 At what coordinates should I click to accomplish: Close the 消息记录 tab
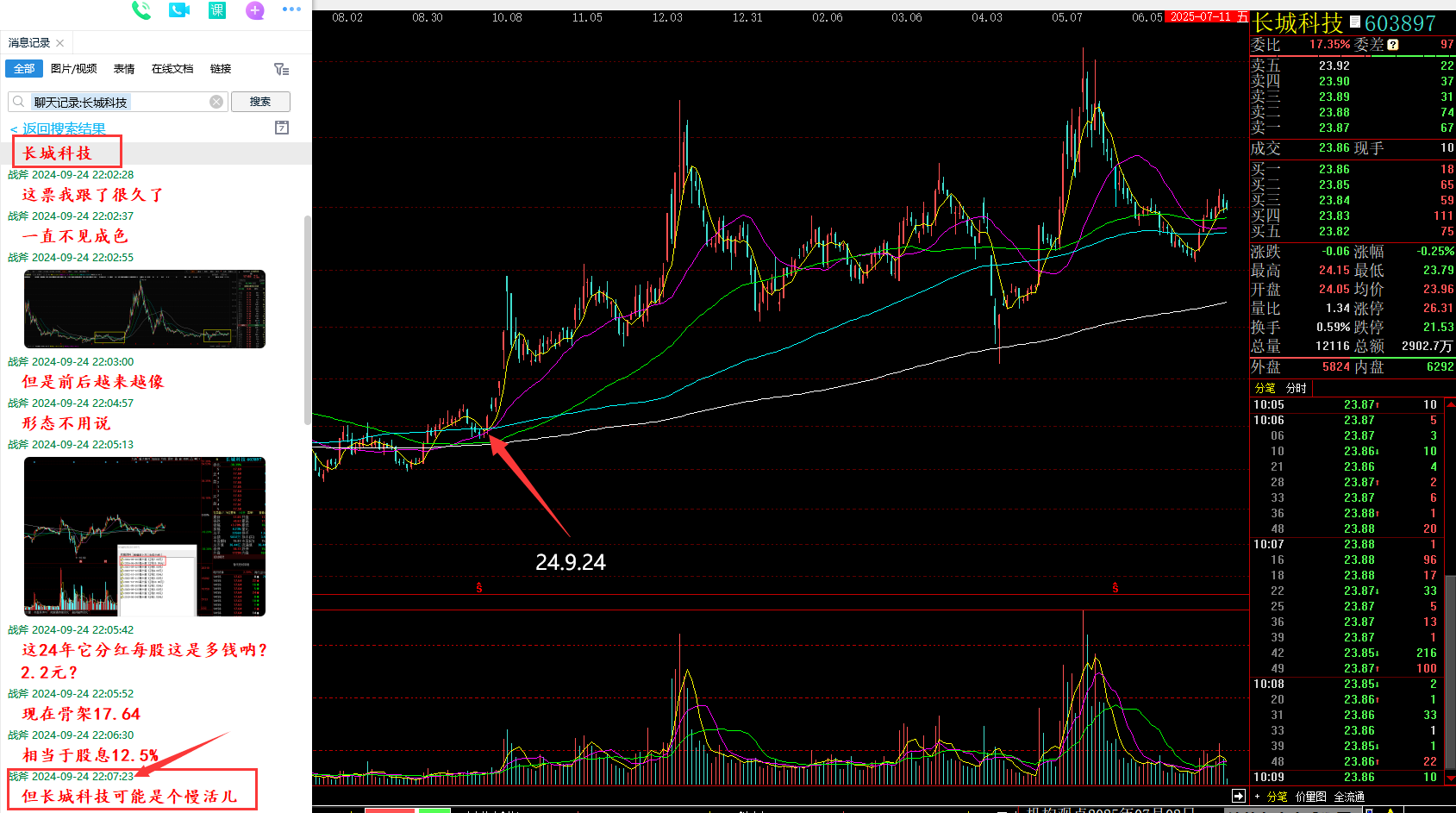click(x=59, y=43)
